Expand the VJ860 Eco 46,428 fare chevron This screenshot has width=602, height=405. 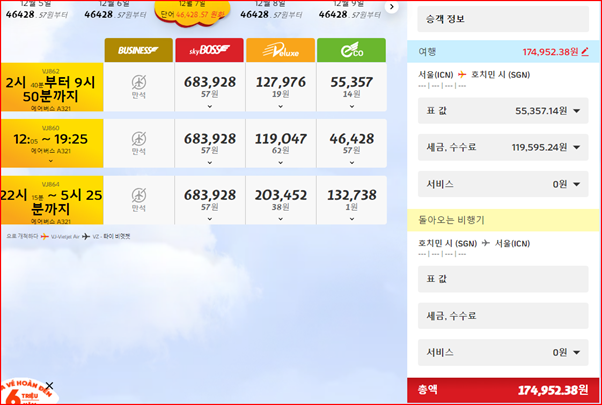click(352, 163)
